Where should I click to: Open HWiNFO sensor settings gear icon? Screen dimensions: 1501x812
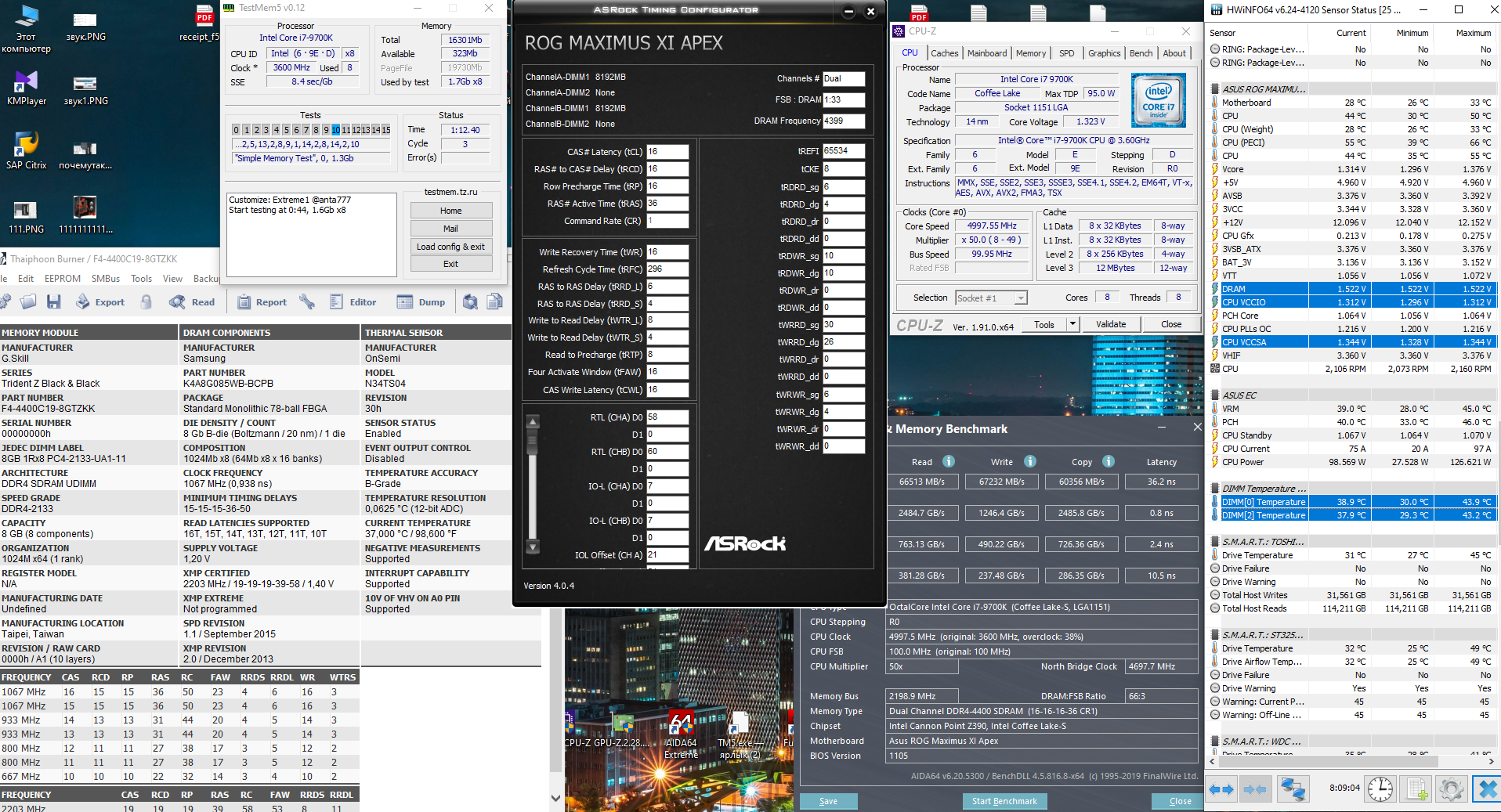[1451, 789]
